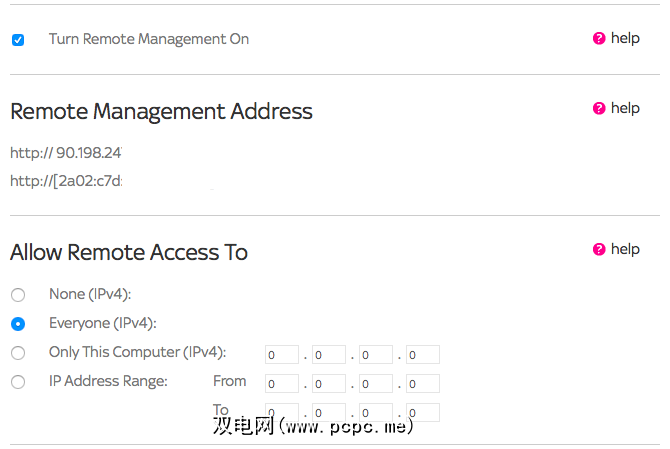Image resolution: width=670 pixels, height=449 pixels.
Task: Click help icon for Remote Management Address
Action: 599,109
